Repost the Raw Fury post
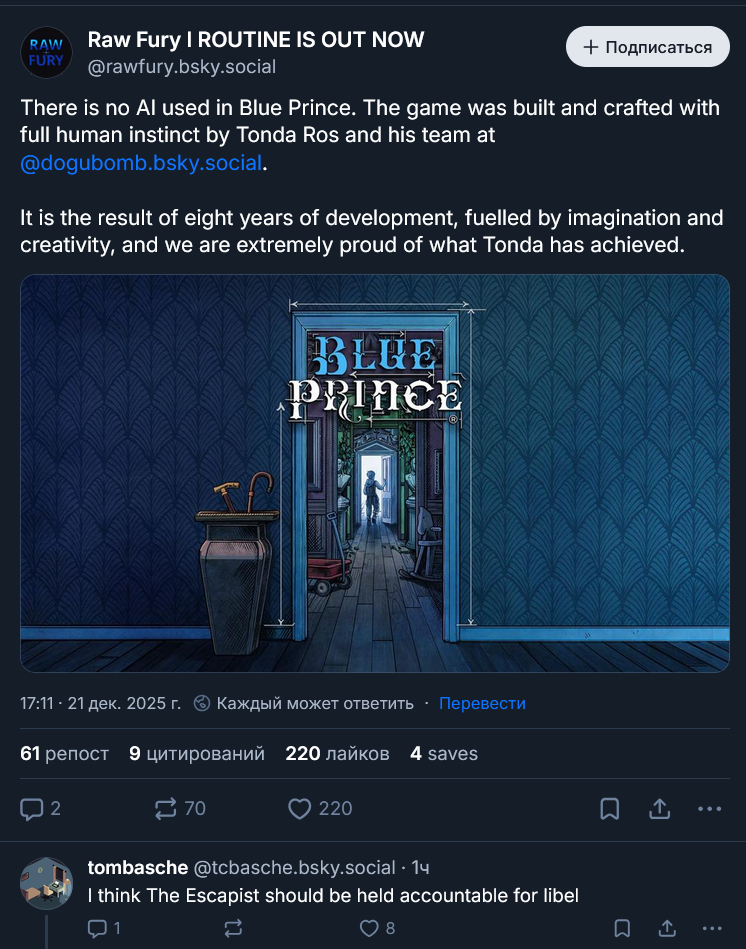The height and width of the screenshot is (949, 746). (x=180, y=809)
